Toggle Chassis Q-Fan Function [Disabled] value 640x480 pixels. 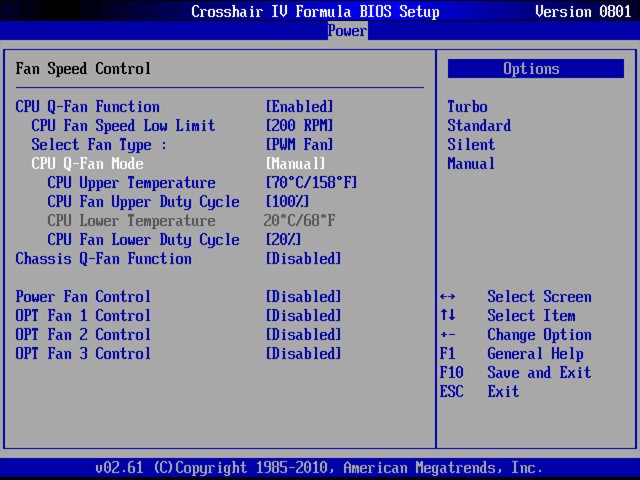(303, 259)
